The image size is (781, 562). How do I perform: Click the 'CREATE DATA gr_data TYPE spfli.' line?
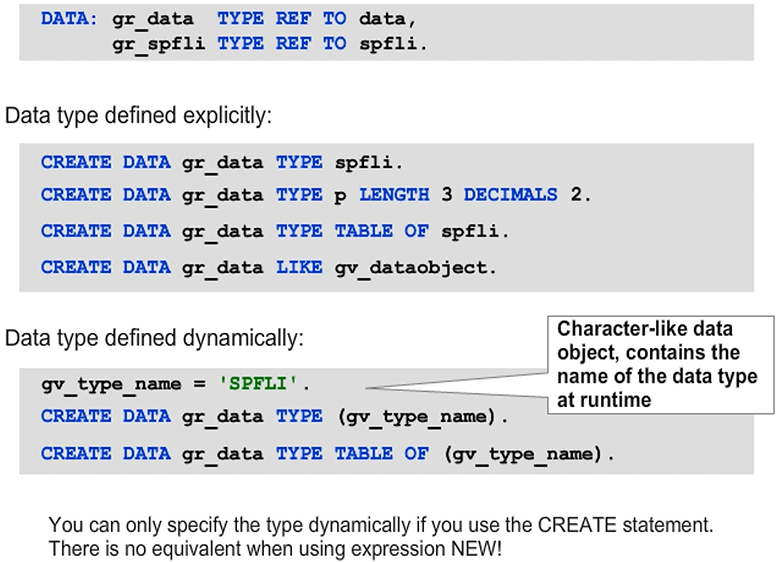(x=222, y=162)
